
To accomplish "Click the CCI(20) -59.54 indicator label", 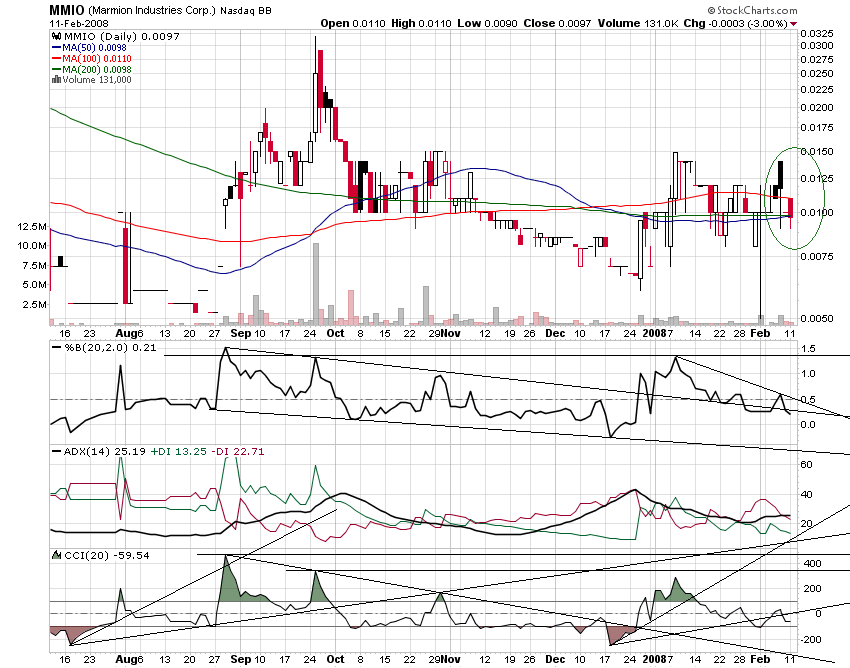I will pyautogui.click(x=106, y=555).
